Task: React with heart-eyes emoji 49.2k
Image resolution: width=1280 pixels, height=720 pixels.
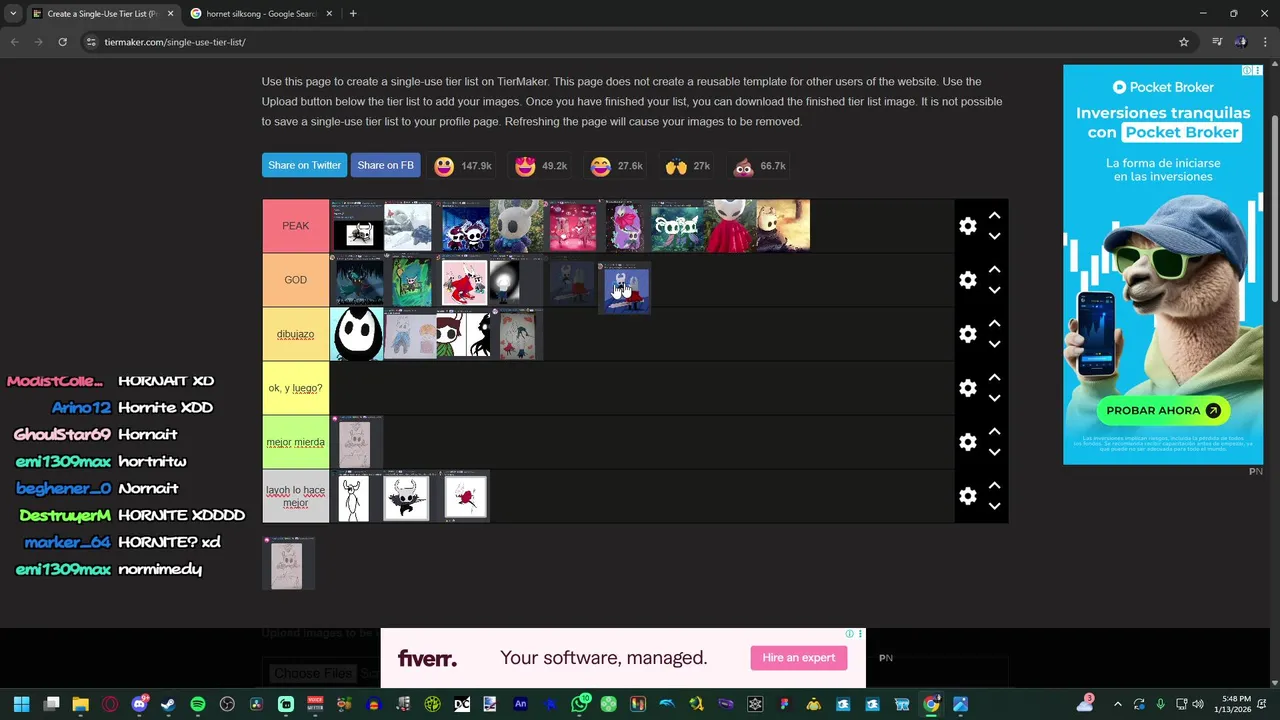Action: coord(541,166)
